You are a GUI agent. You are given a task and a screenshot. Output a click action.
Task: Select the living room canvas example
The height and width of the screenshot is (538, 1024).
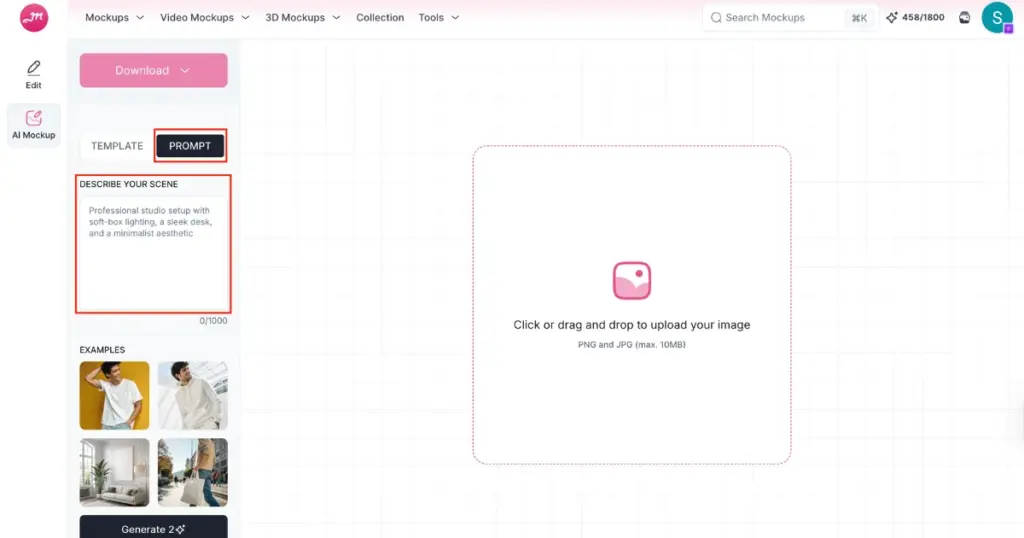[114, 473]
